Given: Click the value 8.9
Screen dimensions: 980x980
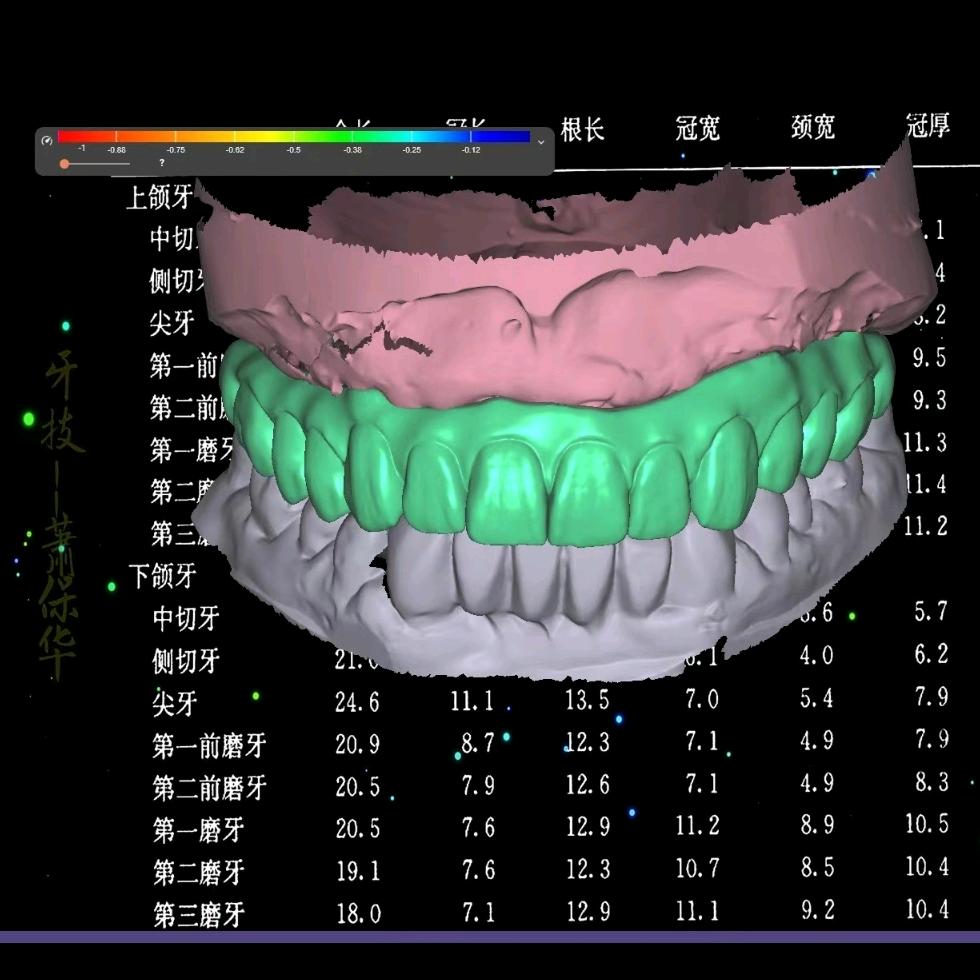Looking at the screenshot, I should click(x=818, y=825).
